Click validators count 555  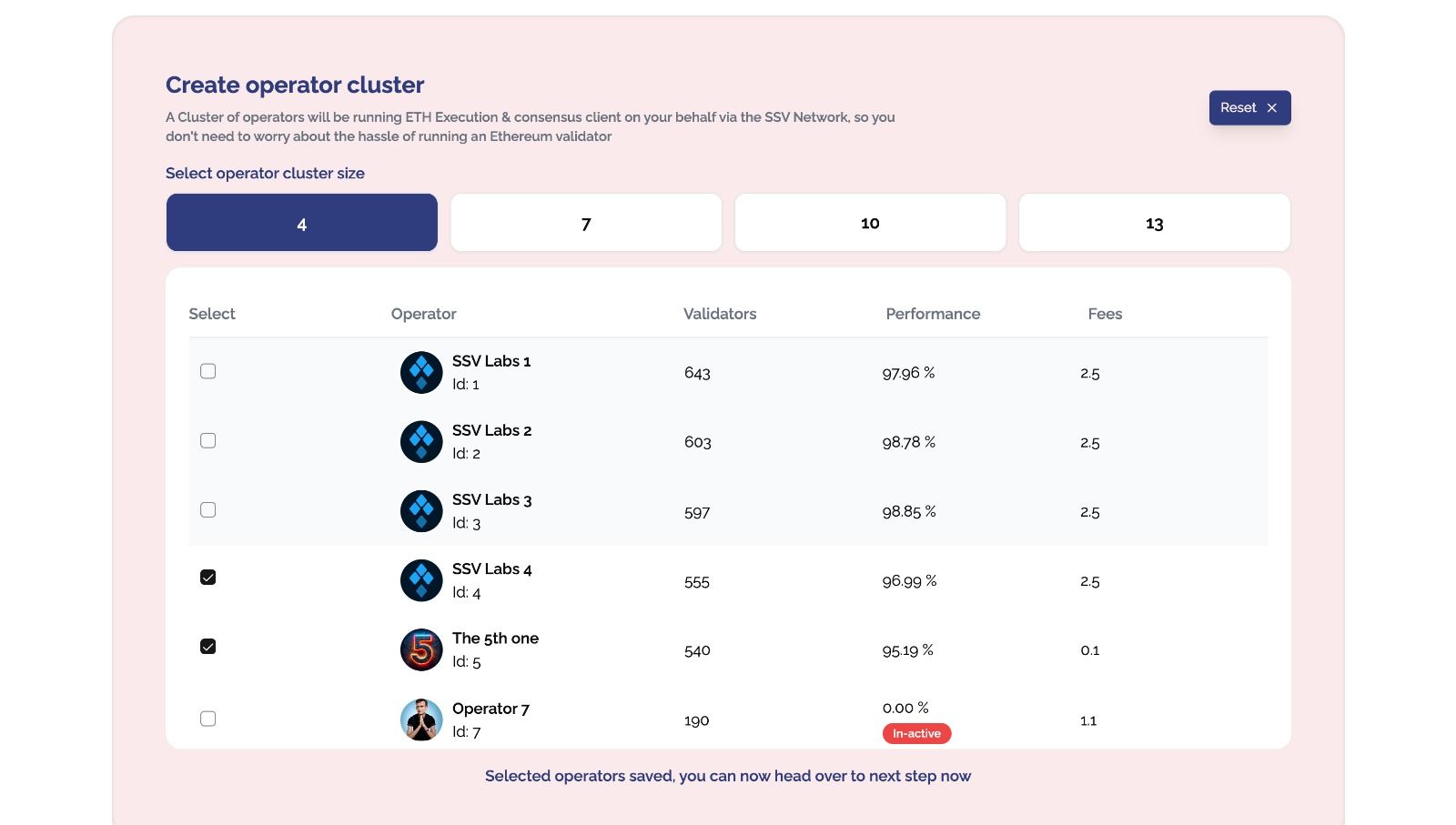coord(697,581)
